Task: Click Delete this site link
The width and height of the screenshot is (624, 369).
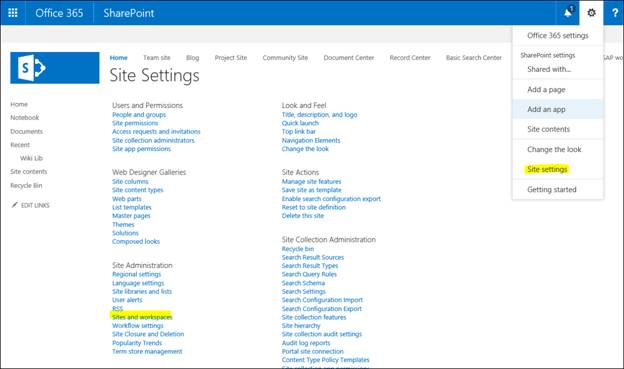Action: pos(303,216)
